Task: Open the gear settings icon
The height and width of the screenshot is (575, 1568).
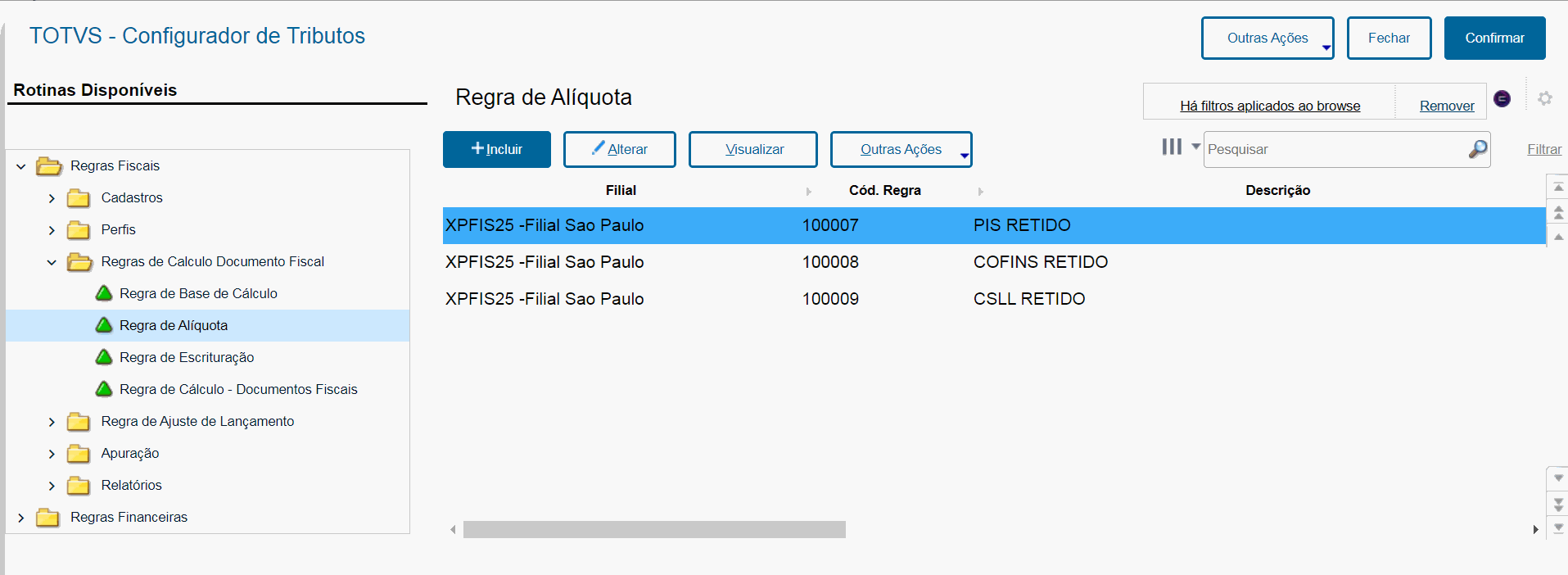Action: click(1544, 98)
